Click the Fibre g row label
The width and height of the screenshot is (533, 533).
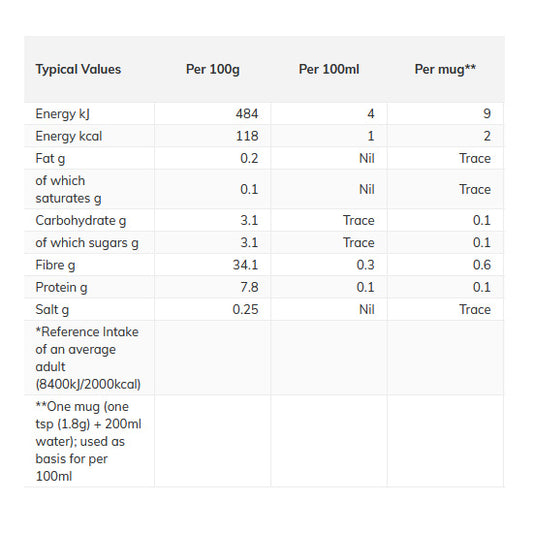[55, 265]
